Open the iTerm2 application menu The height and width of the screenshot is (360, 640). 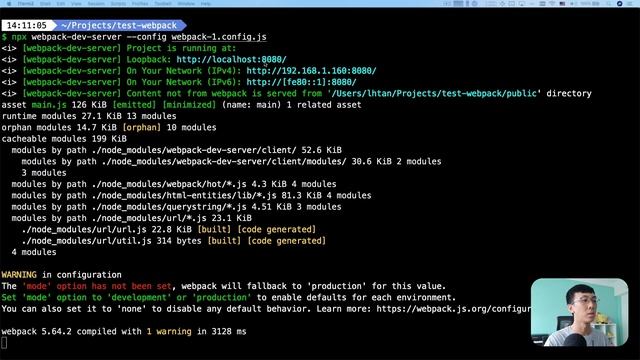(x=25, y=4)
